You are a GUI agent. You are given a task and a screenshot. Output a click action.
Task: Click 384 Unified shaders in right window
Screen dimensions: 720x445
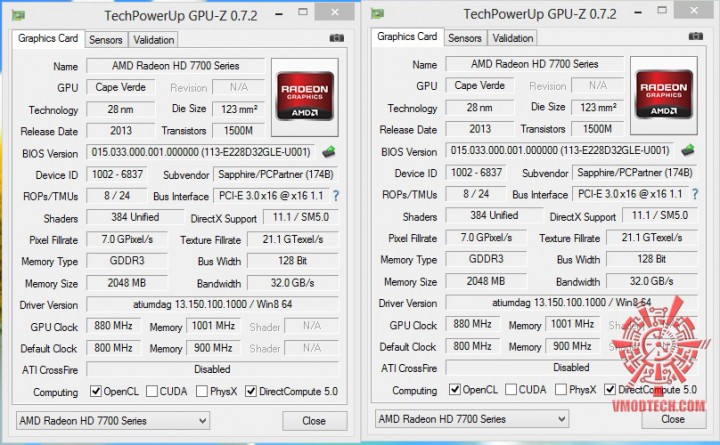tap(494, 215)
